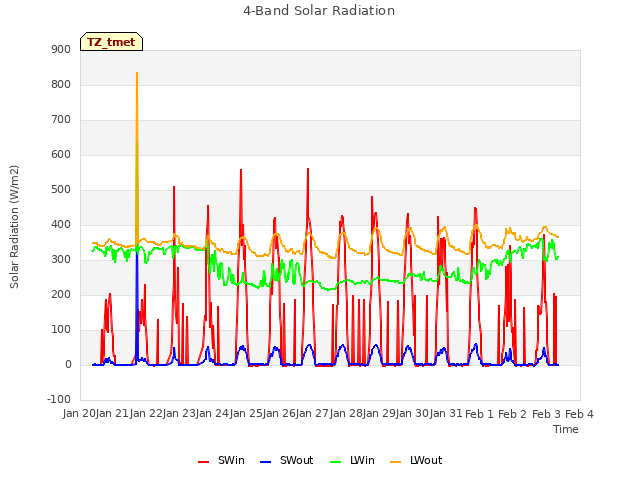This screenshot has height=480, width=640.
Task: Click the red SWin legend color marker
Action: pos(203,462)
